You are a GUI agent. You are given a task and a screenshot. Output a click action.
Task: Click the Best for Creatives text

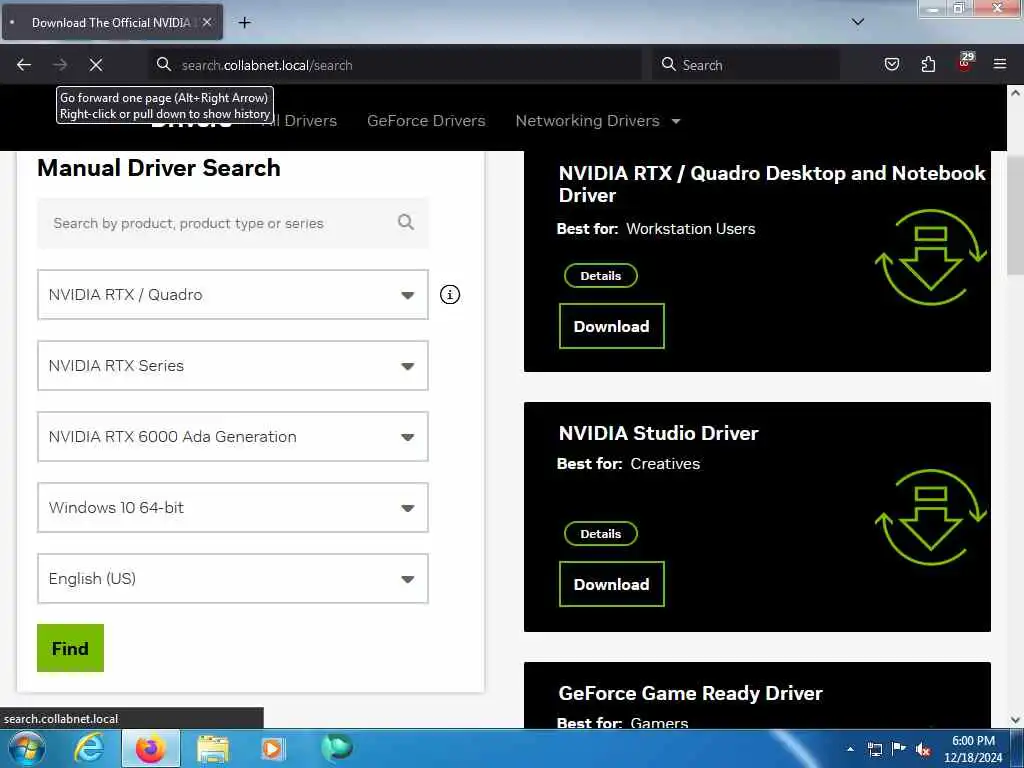tap(628, 464)
